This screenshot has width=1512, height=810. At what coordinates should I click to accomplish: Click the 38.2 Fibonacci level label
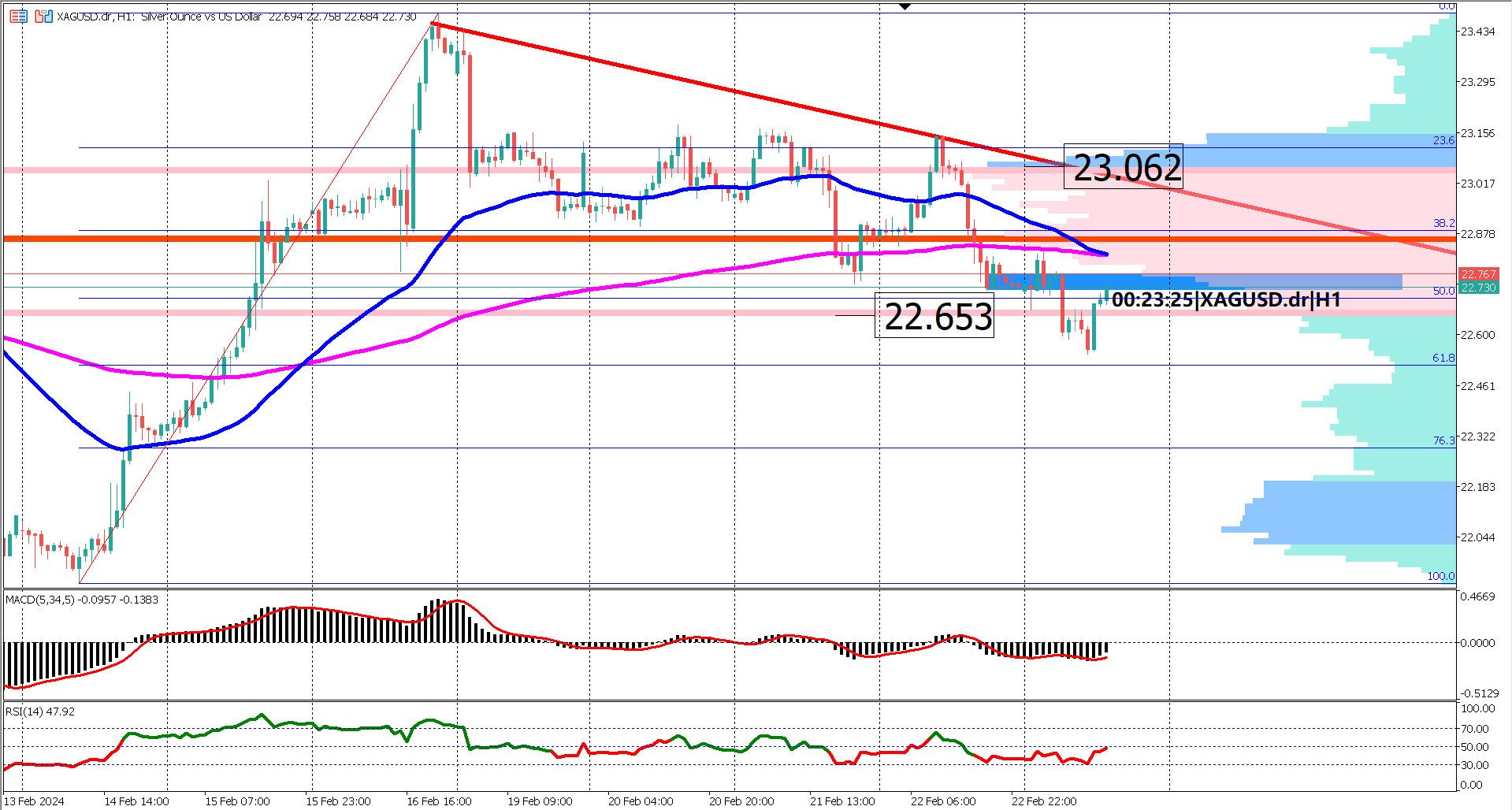[x=1444, y=224]
